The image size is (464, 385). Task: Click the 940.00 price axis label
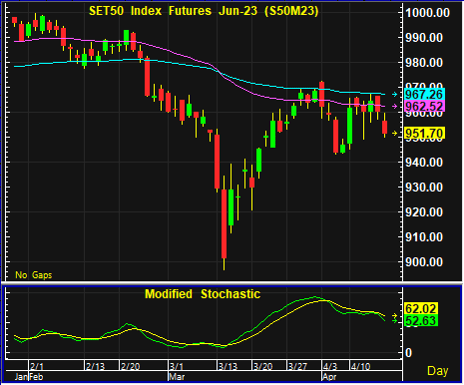(x=424, y=162)
